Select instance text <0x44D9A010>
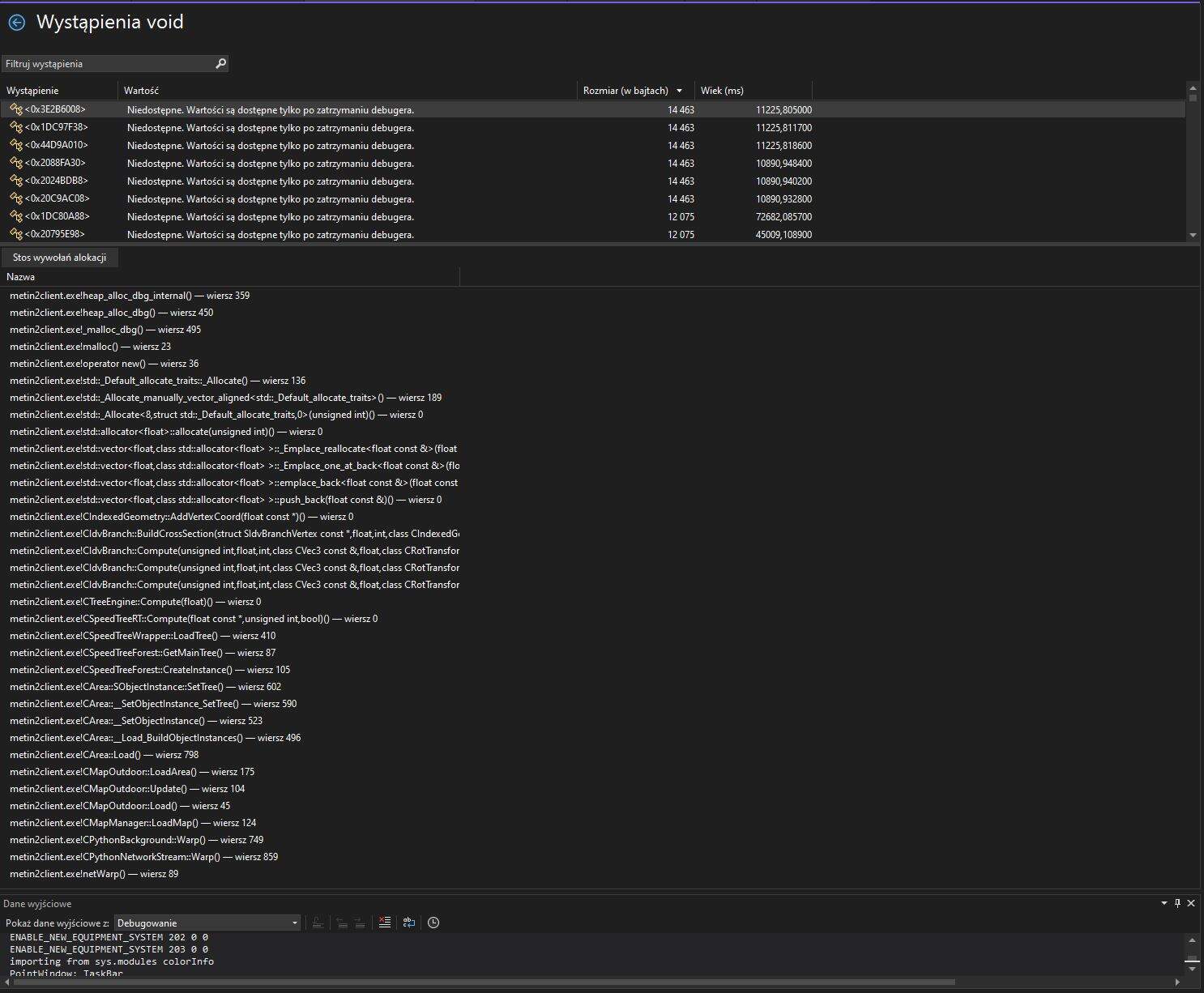The width and height of the screenshot is (1204, 993). (x=56, y=145)
